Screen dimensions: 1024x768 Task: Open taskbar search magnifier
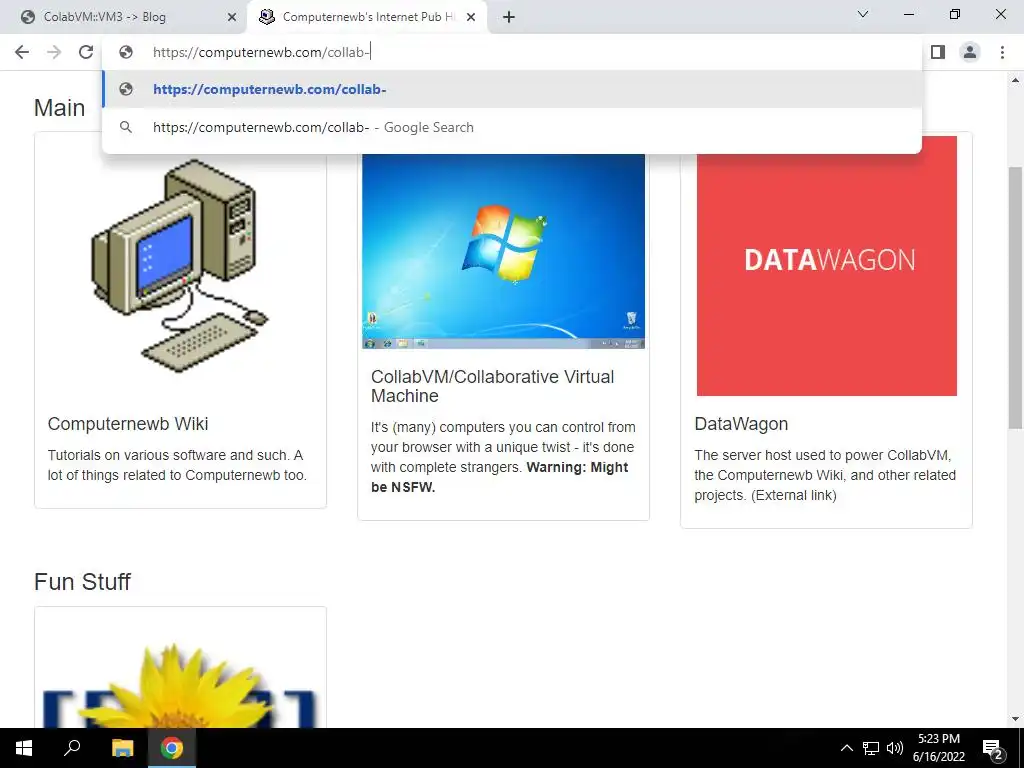[x=72, y=748]
